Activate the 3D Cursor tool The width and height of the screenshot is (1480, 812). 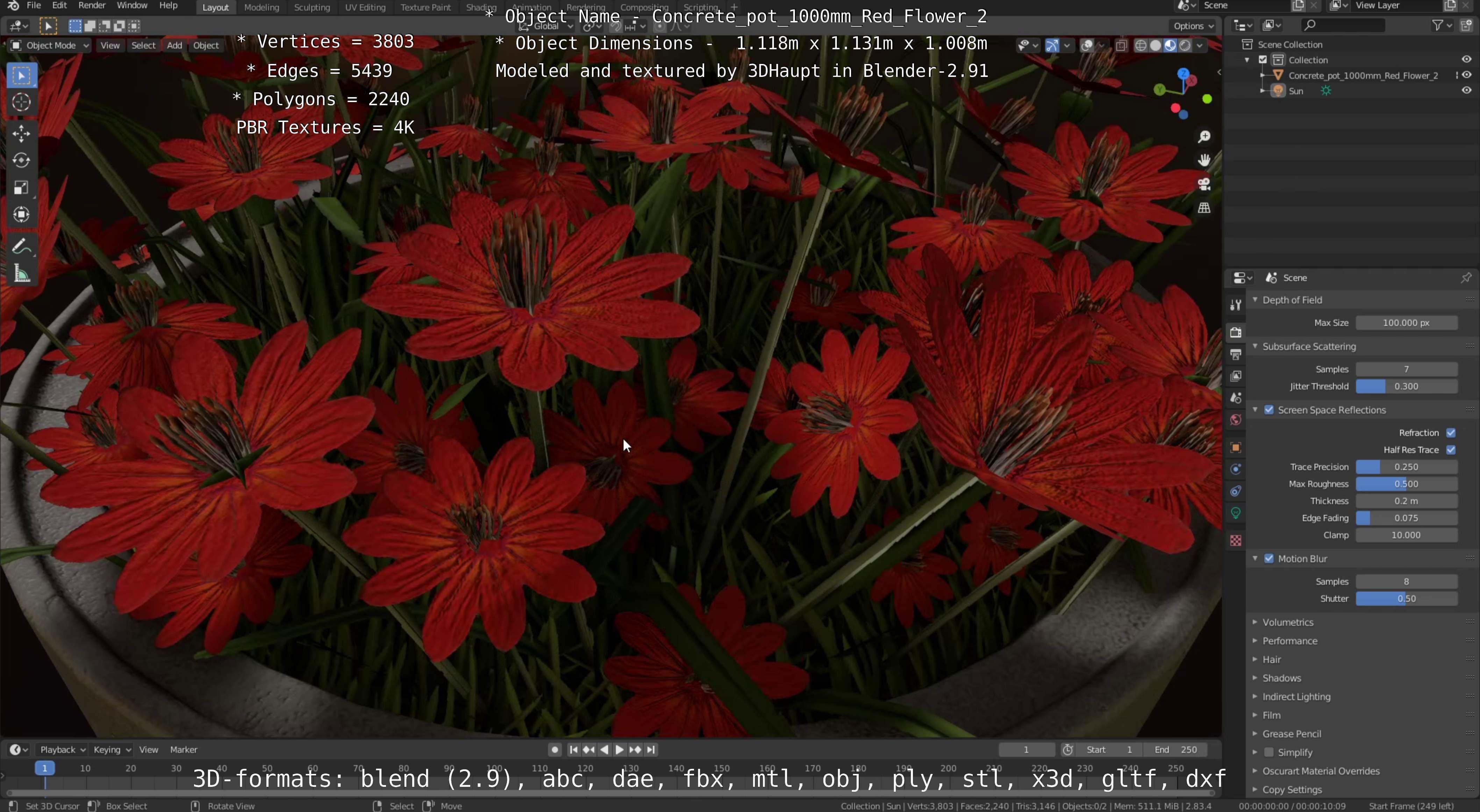pyautogui.click(x=21, y=102)
